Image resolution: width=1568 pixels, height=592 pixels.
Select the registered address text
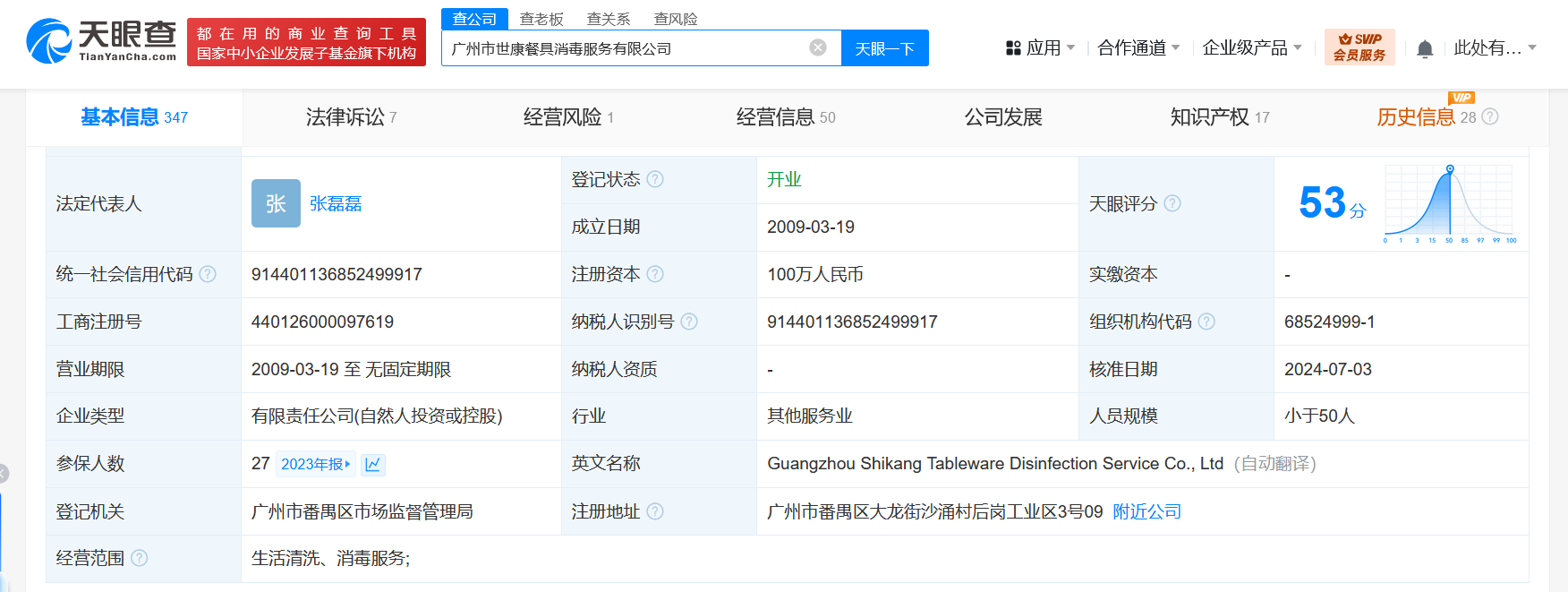935,511
